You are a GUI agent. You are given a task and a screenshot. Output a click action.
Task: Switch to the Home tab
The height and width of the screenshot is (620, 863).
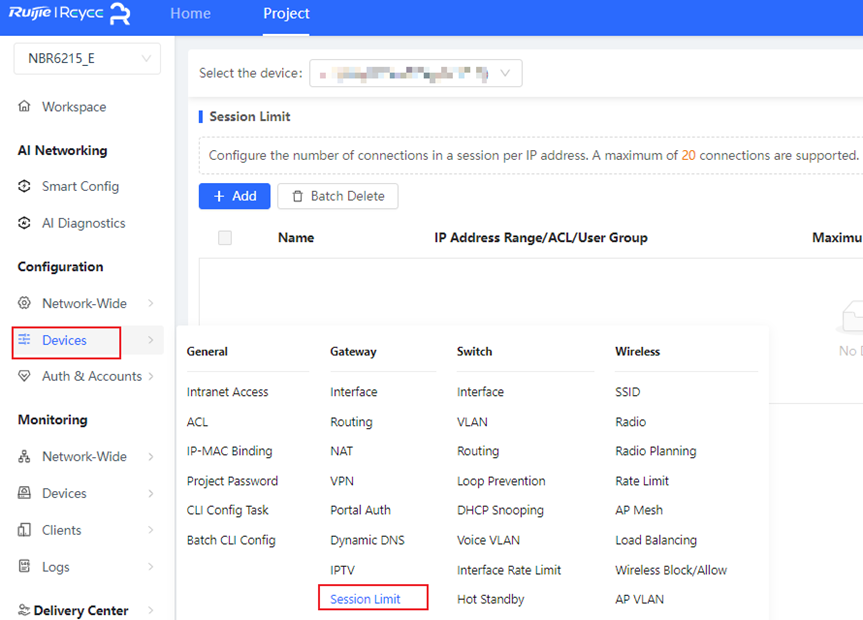coord(190,14)
